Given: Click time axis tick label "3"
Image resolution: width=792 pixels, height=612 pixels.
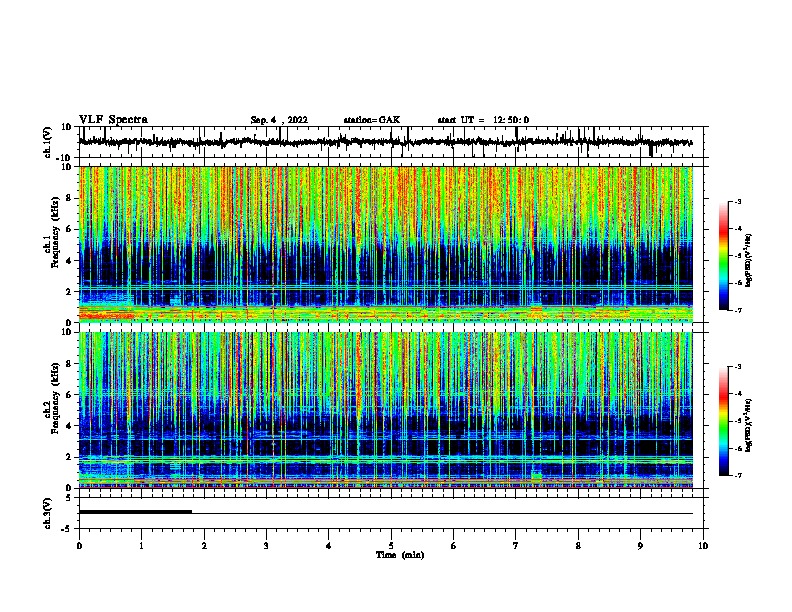Looking at the screenshot, I should coord(266,546).
